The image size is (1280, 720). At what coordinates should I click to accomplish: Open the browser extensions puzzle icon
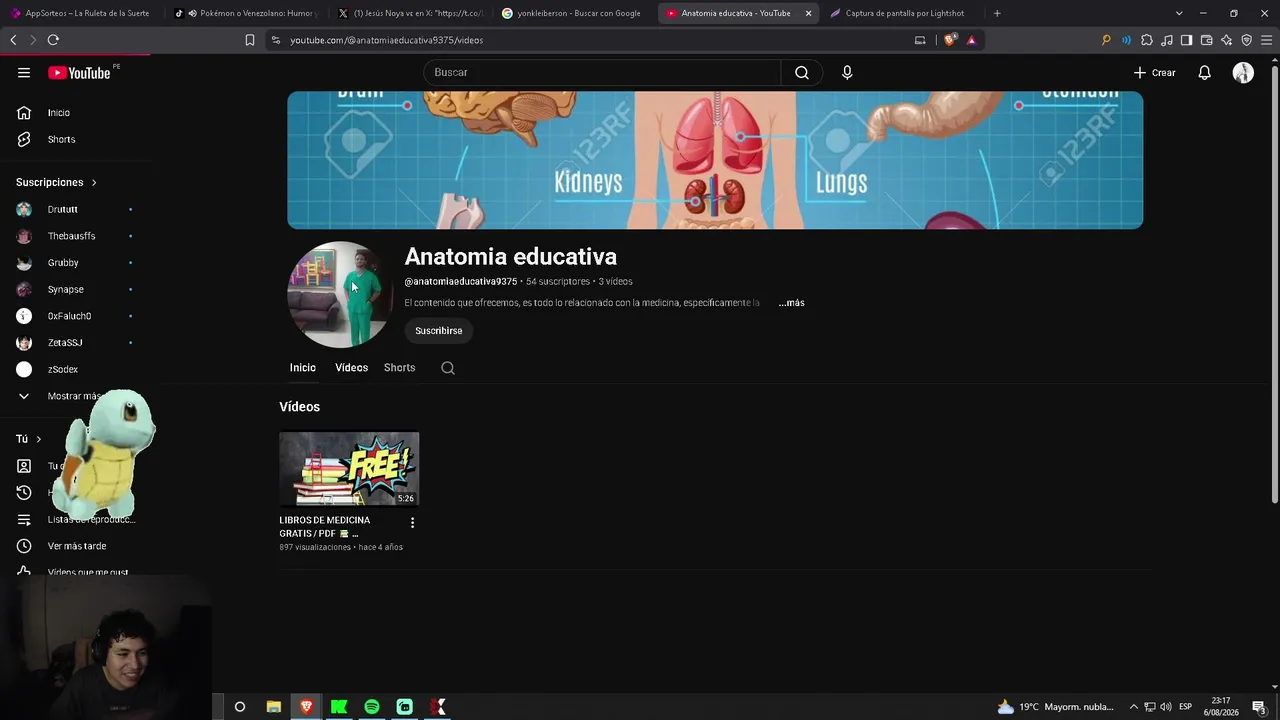click(1147, 40)
